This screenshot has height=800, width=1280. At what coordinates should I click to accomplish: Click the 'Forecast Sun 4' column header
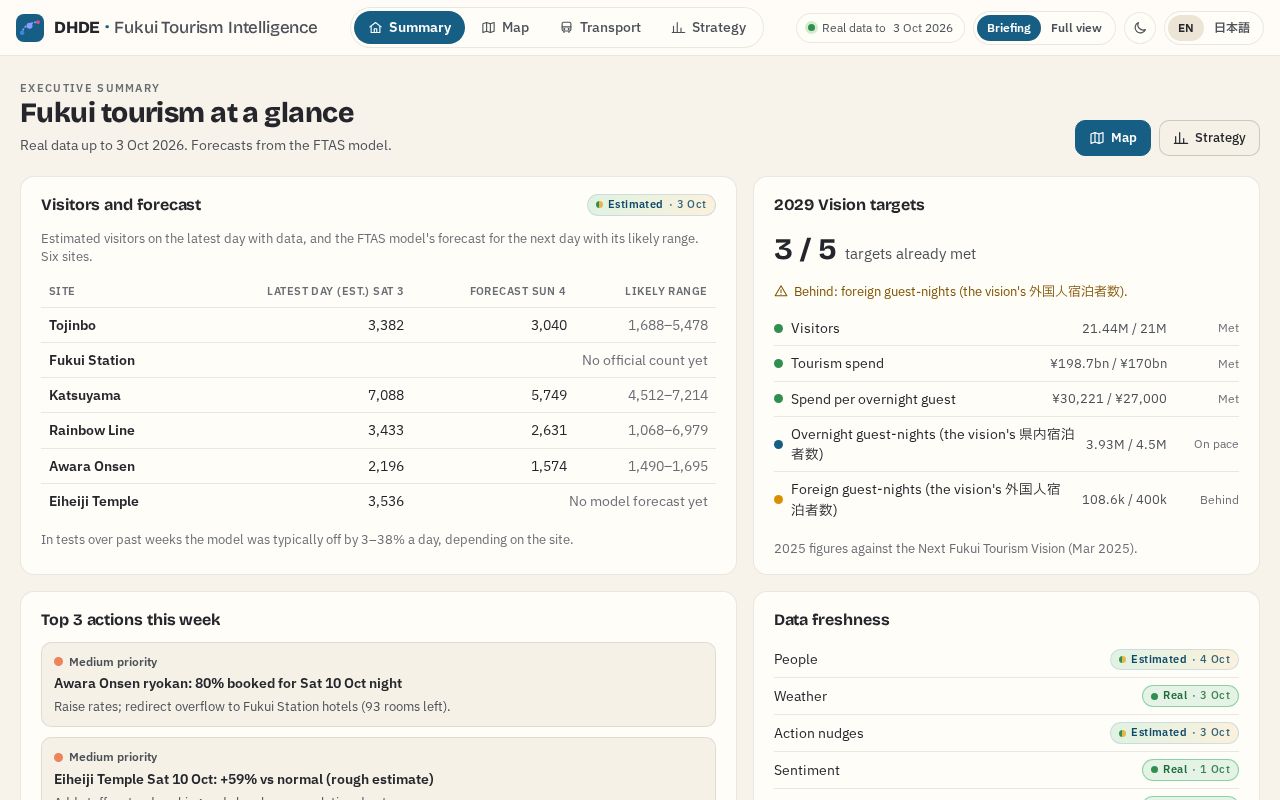tap(518, 291)
